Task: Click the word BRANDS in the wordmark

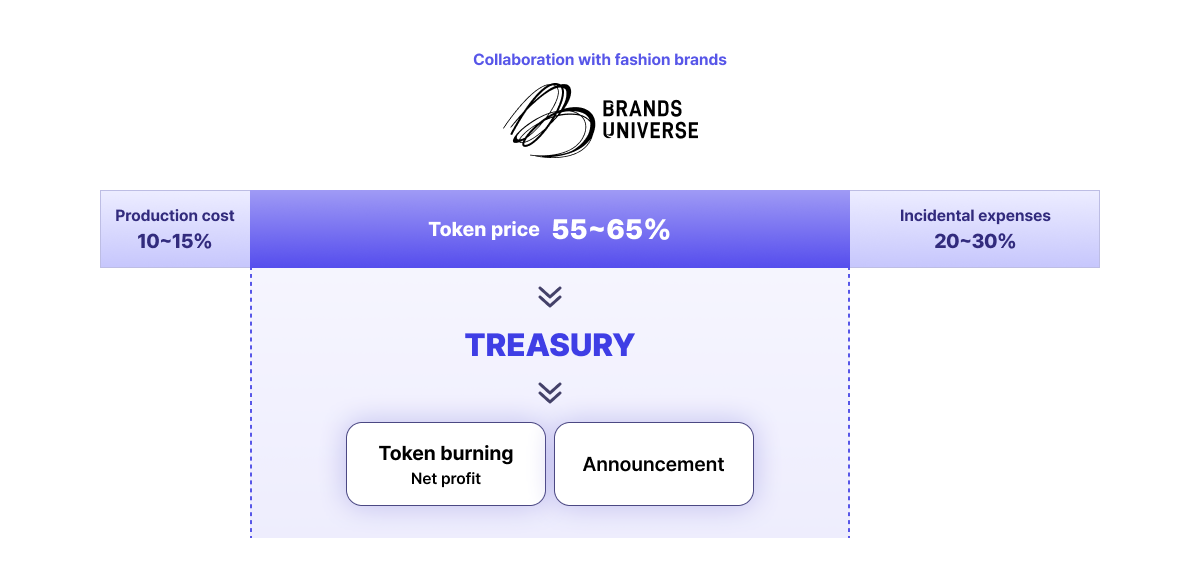Action: pos(642,109)
